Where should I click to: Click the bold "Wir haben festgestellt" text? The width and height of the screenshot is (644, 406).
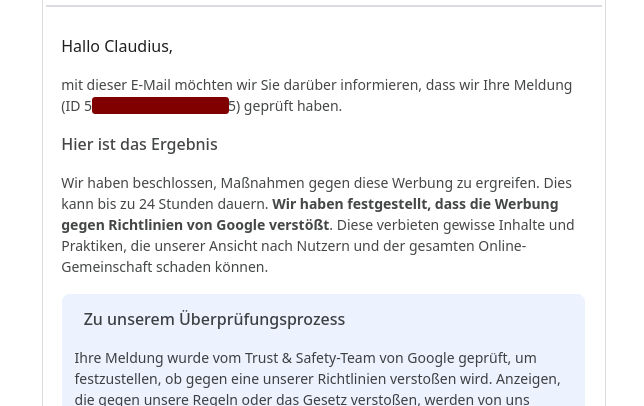click(x=350, y=204)
